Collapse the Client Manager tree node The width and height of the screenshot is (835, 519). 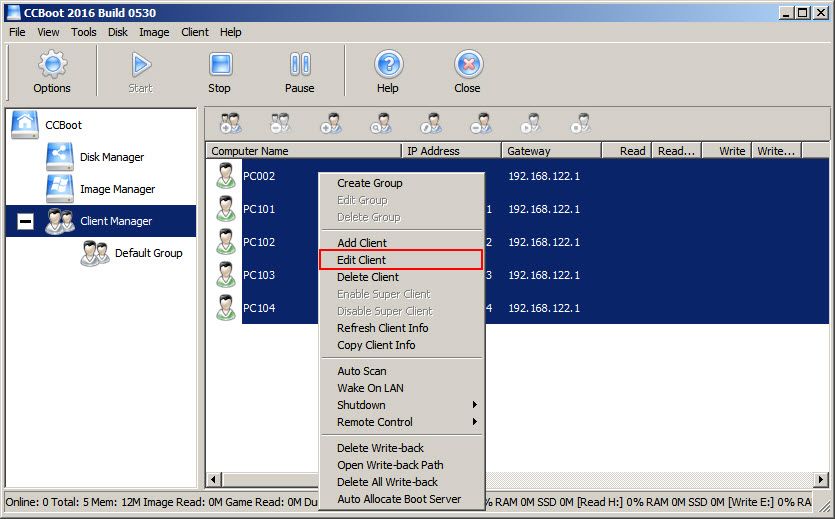point(25,221)
